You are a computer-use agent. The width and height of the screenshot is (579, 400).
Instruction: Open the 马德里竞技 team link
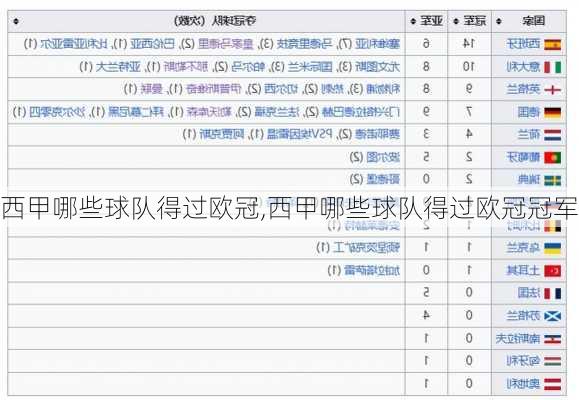click(305, 44)
